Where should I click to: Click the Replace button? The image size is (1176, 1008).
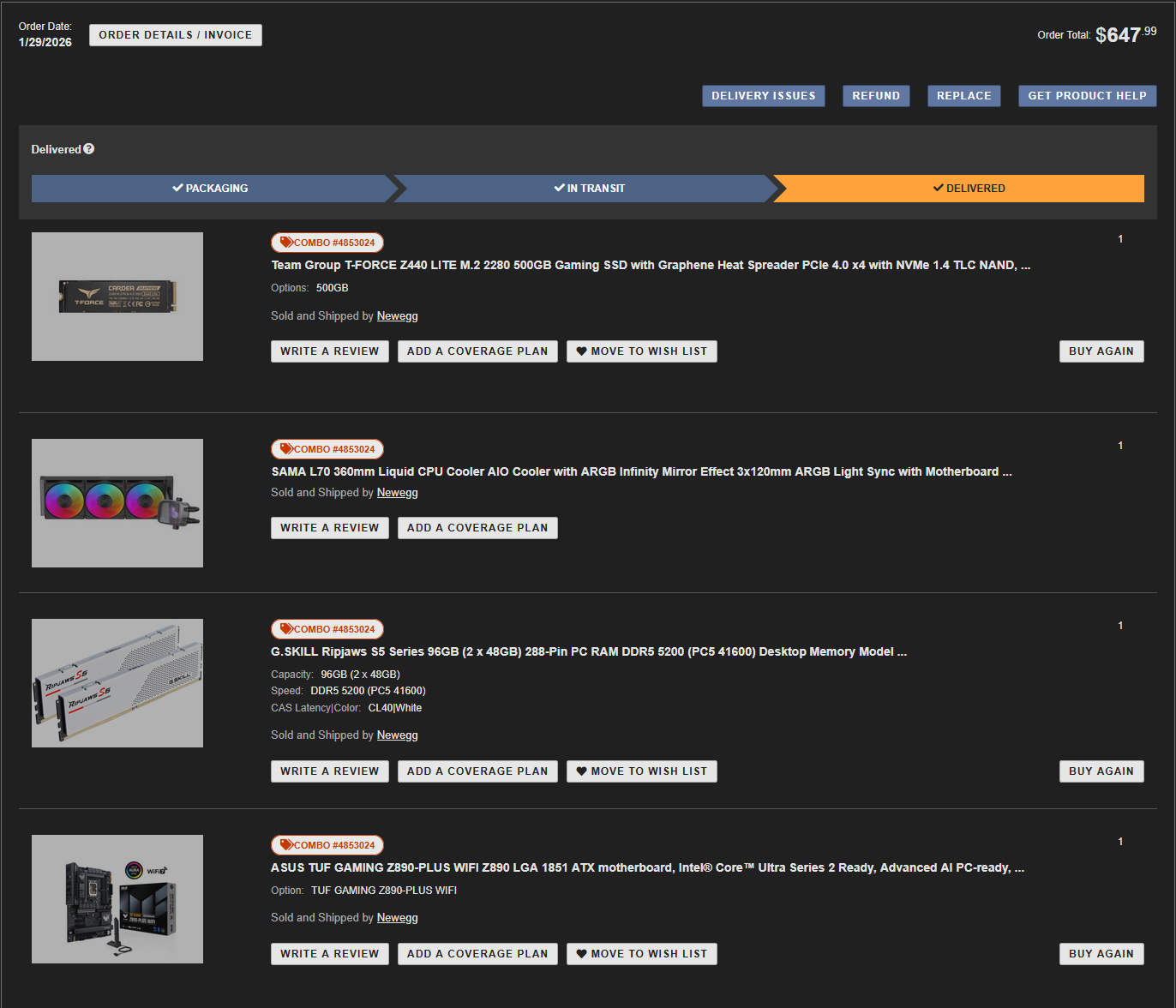coord(964,96)
